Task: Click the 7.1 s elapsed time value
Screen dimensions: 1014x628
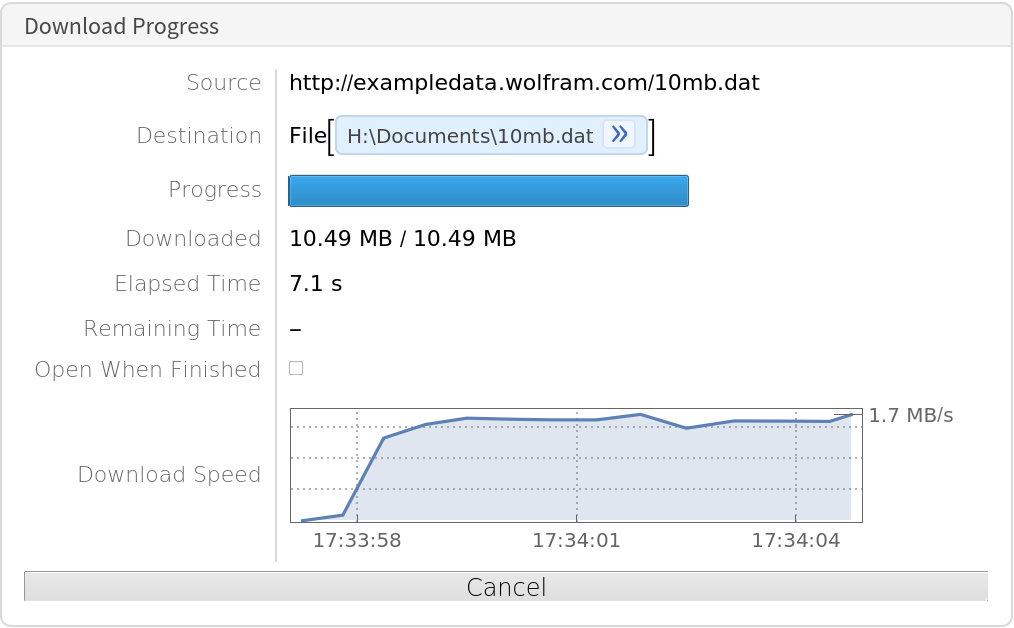Action: (315, 284)
